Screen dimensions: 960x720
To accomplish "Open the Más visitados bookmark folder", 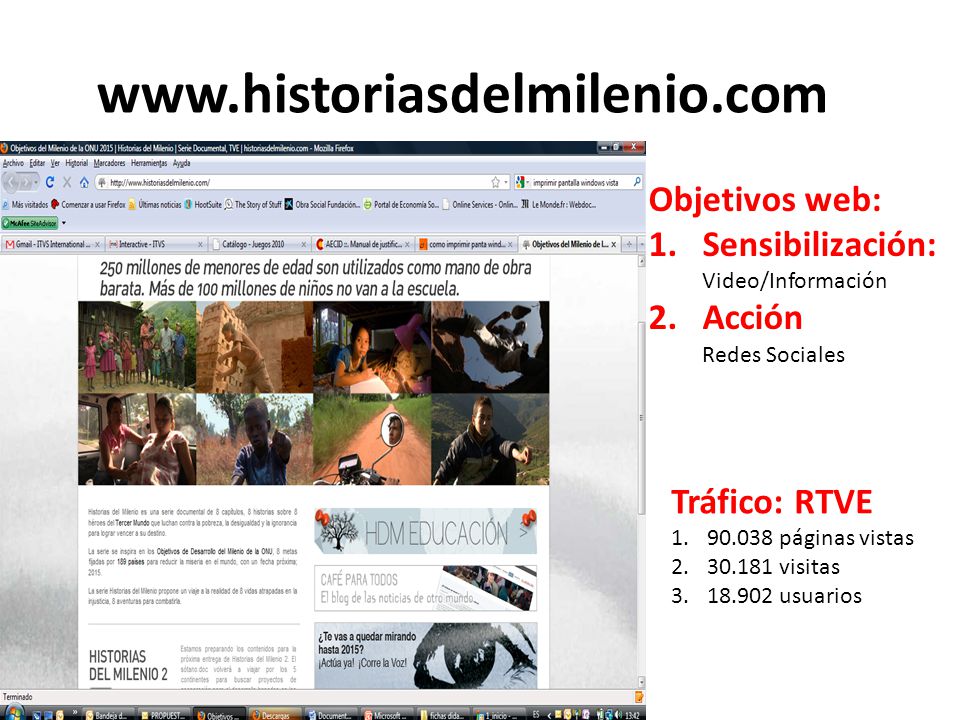I will click(25, 204).
